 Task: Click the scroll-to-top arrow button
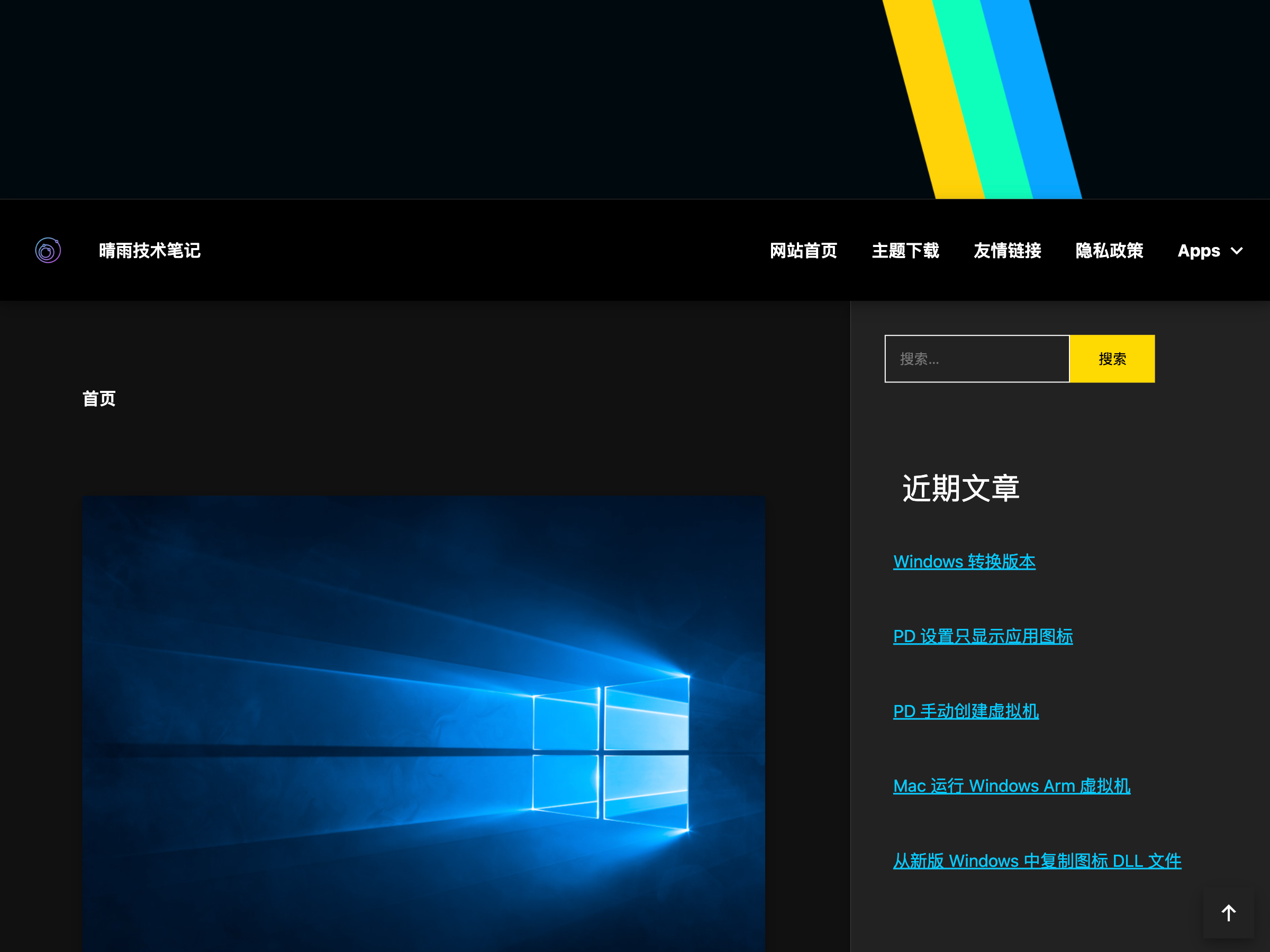click(x=1228, y=912)
